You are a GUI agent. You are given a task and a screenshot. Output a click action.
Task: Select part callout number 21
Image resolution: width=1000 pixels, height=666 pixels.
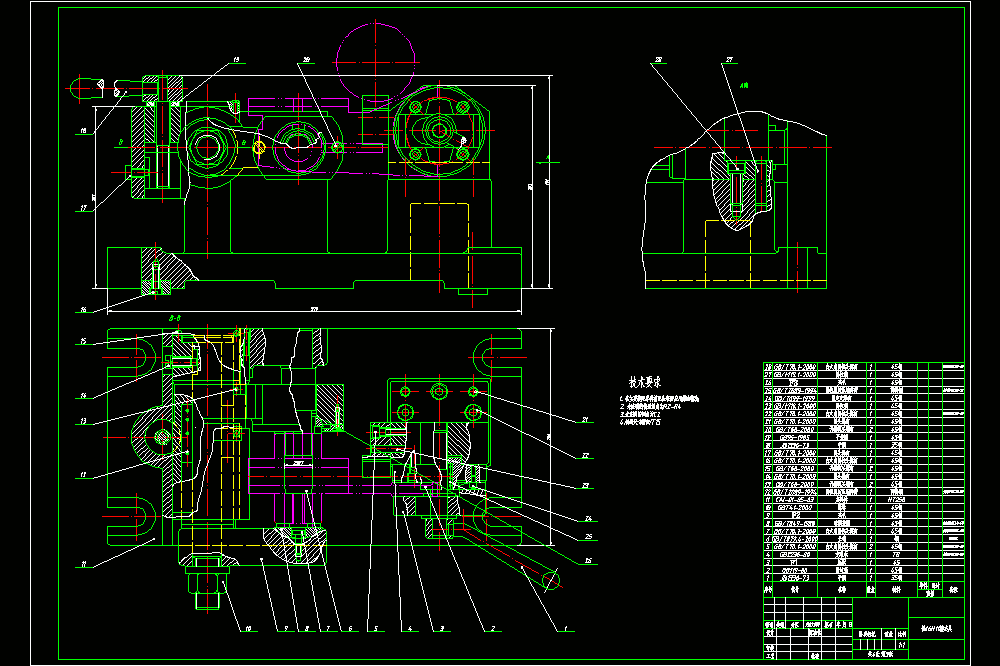(585, 420)
